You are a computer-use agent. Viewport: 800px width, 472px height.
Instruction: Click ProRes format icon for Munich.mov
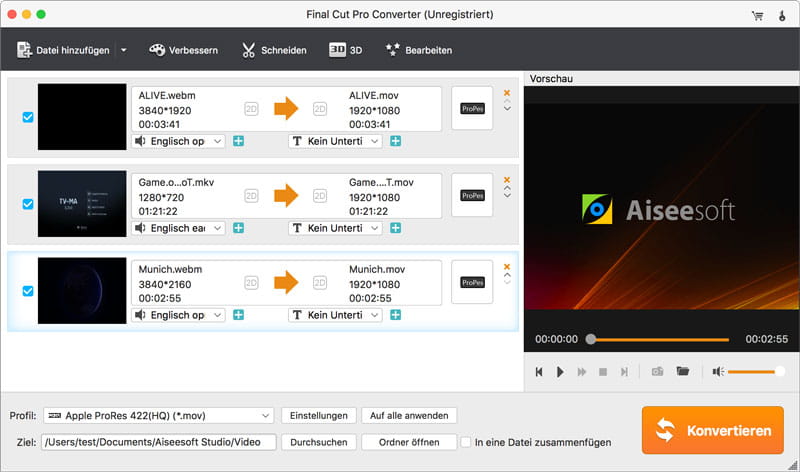(472, 282)
